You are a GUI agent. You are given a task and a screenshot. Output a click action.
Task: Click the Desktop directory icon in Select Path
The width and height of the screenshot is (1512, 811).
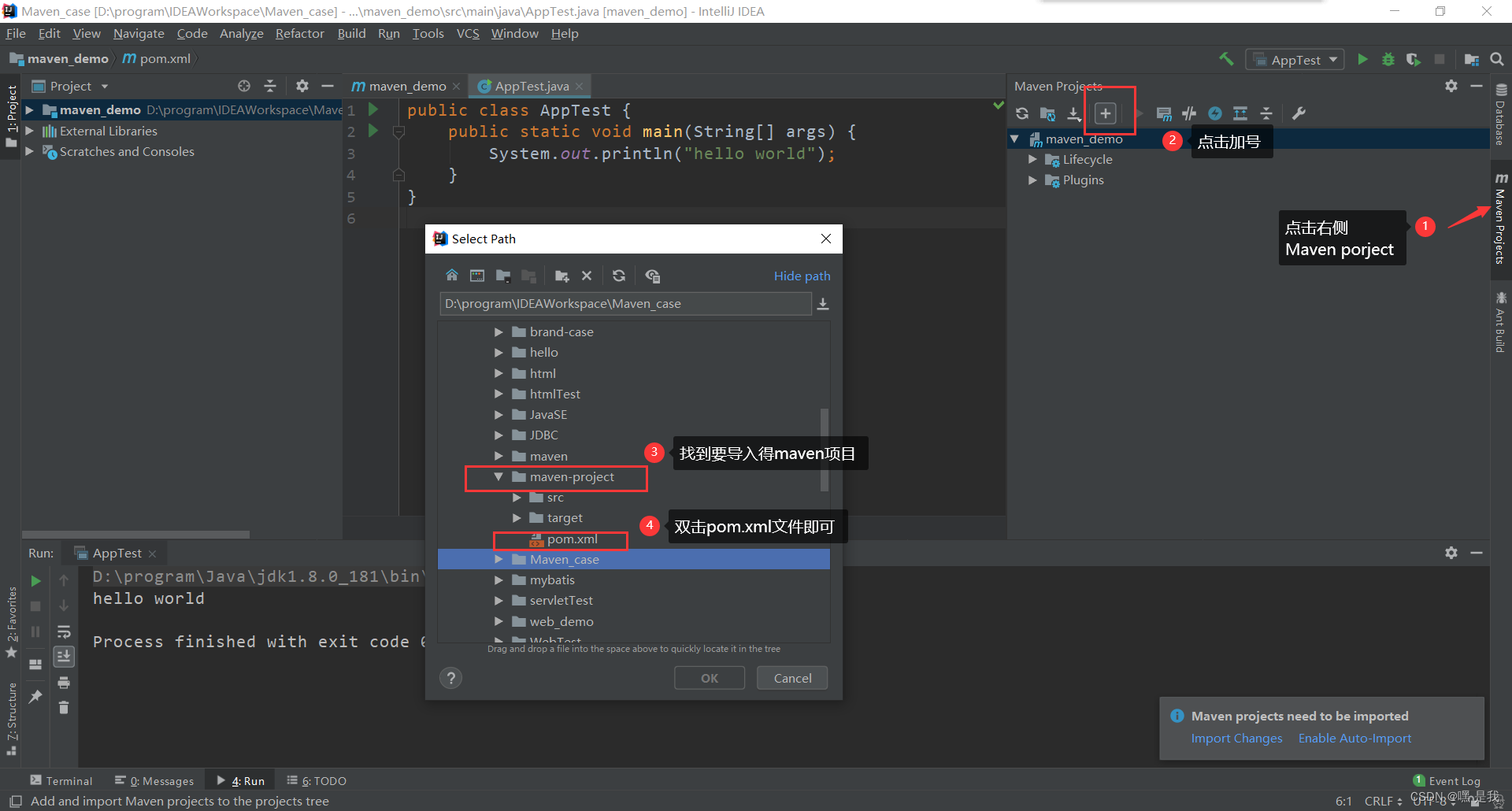[477, 276]
